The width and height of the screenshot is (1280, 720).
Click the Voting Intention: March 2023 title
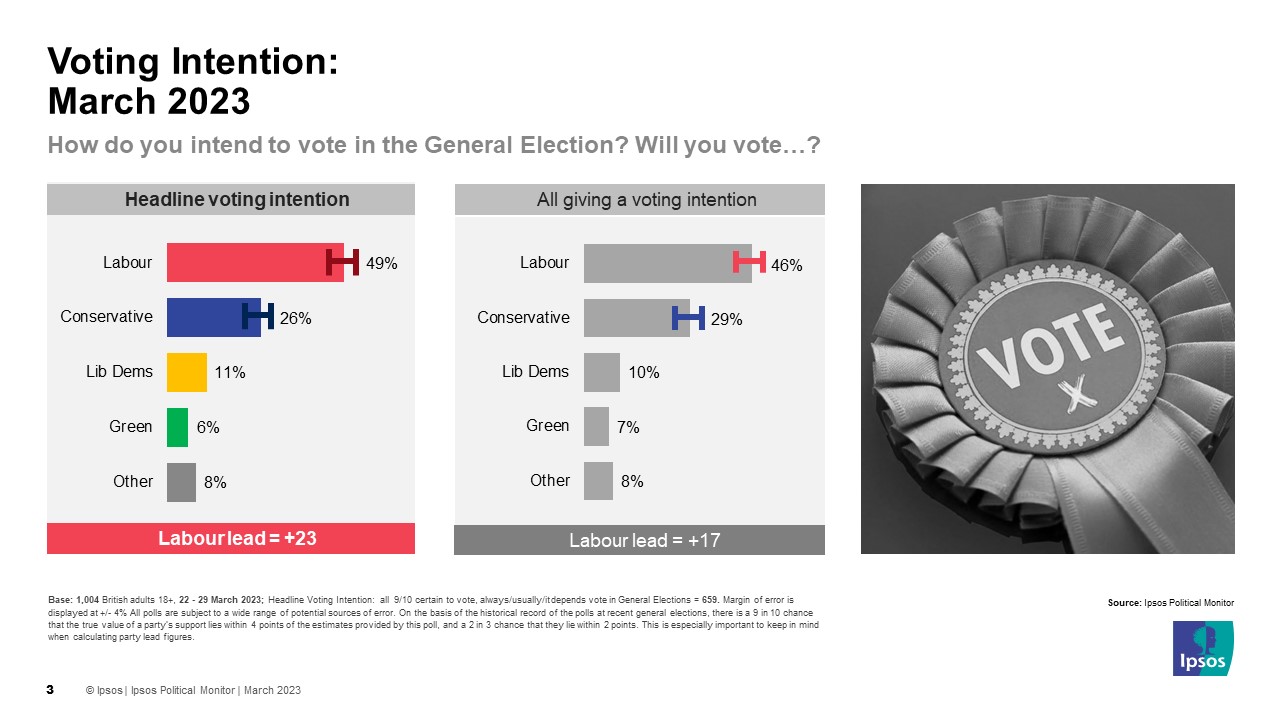(194, 81)
